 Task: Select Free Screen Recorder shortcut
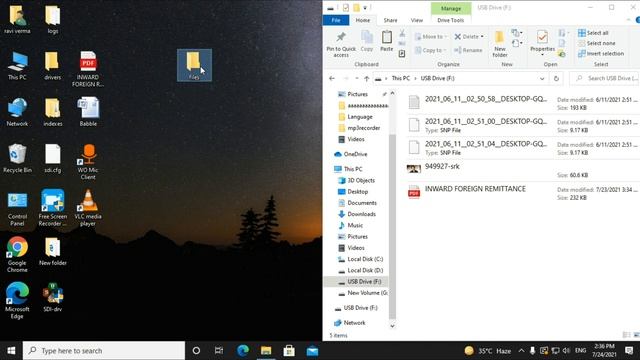53,209
